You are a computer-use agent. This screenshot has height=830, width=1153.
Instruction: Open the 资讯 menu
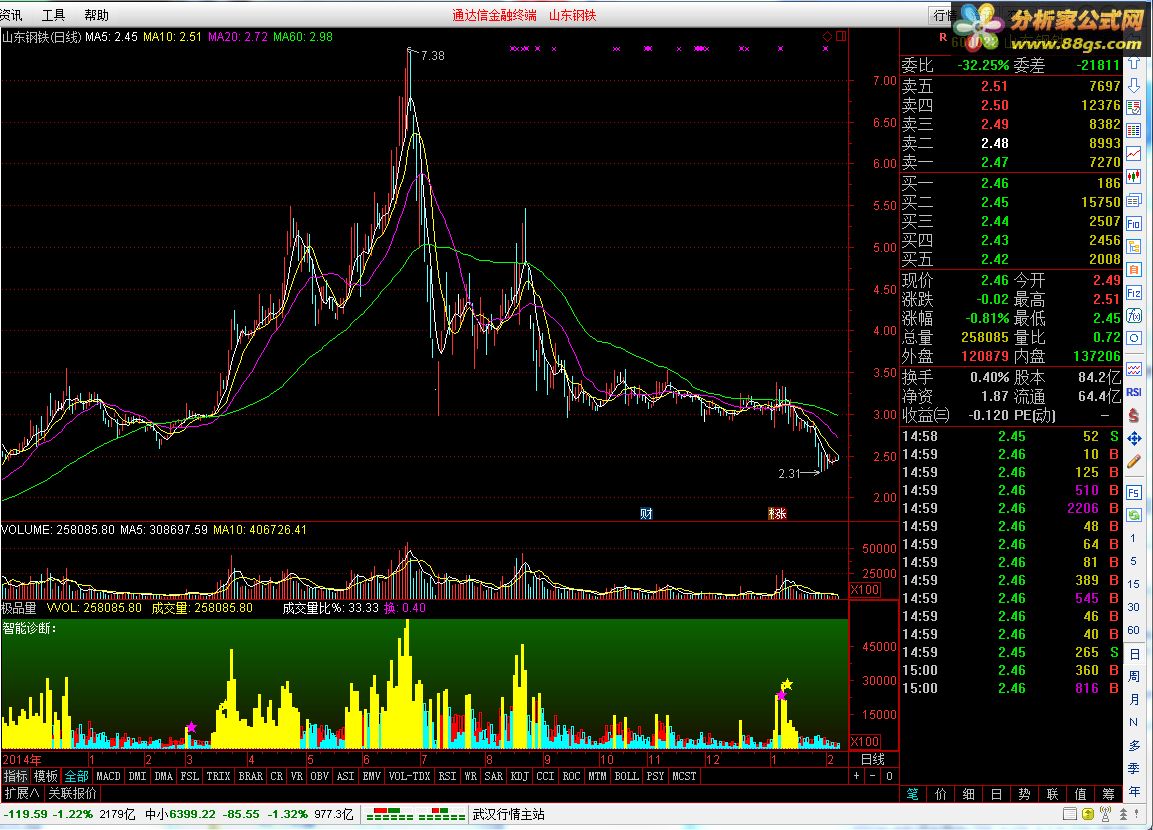tap(12, 15)
